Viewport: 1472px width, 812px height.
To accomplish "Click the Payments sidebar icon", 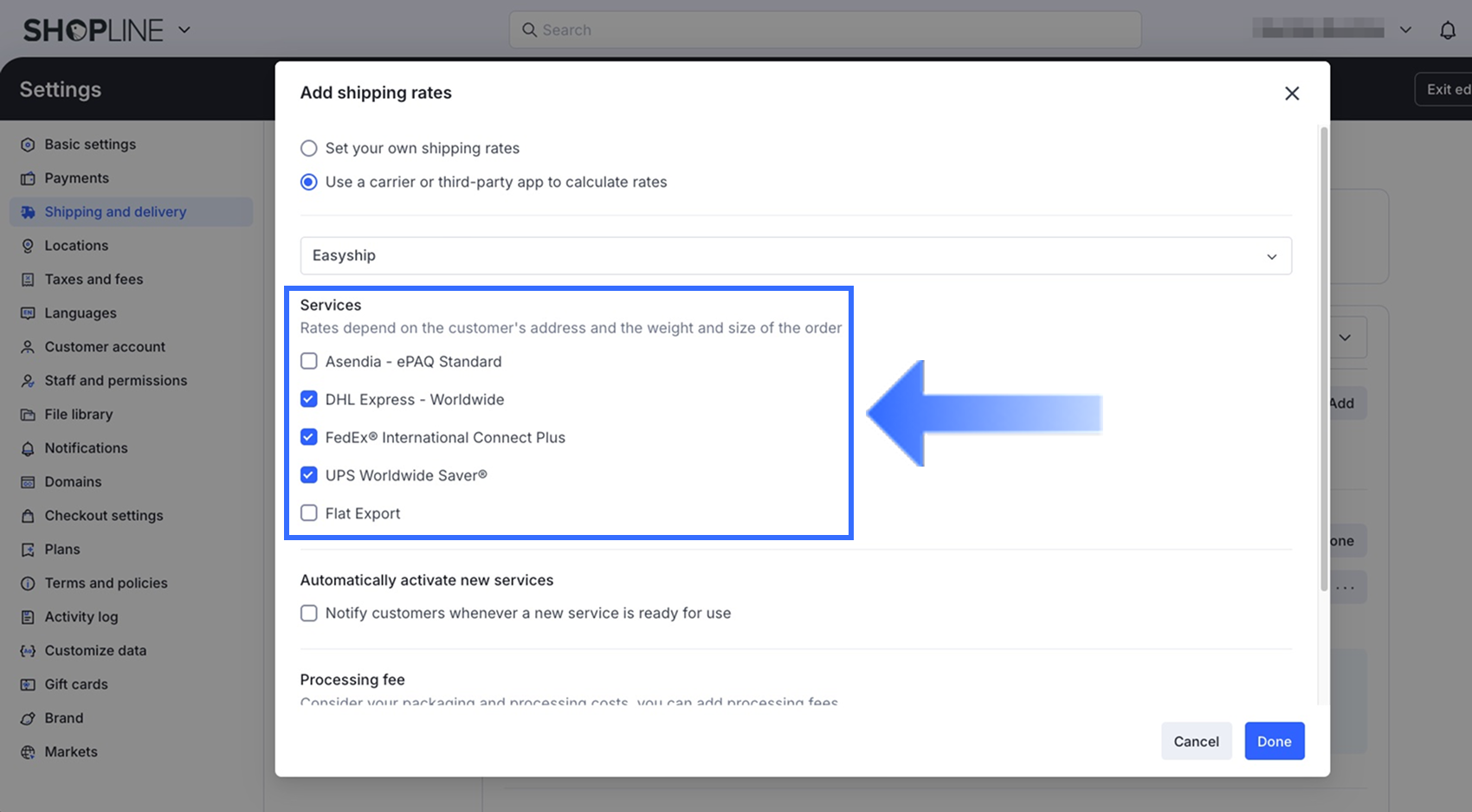I will coord(28,178).
